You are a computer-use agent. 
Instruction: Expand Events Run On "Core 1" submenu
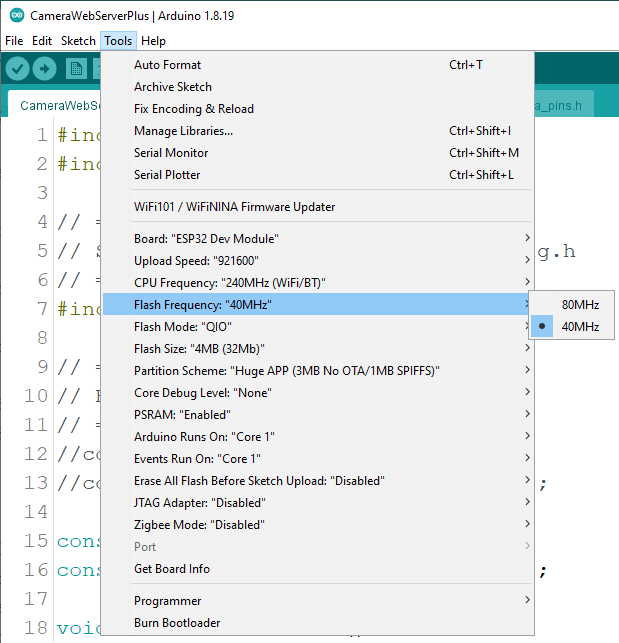(x=318, y=459)
